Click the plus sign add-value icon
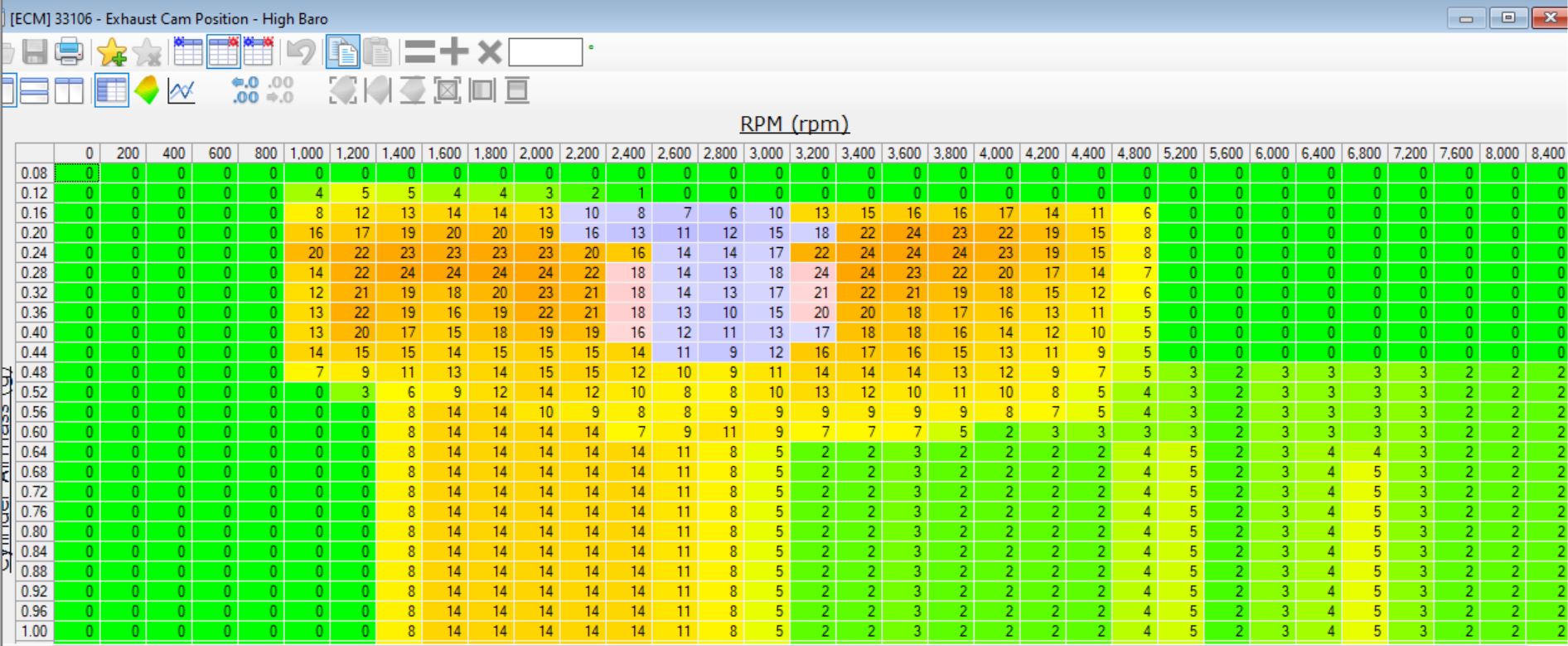Screen dimensions: 1568x646 [454, 52]
